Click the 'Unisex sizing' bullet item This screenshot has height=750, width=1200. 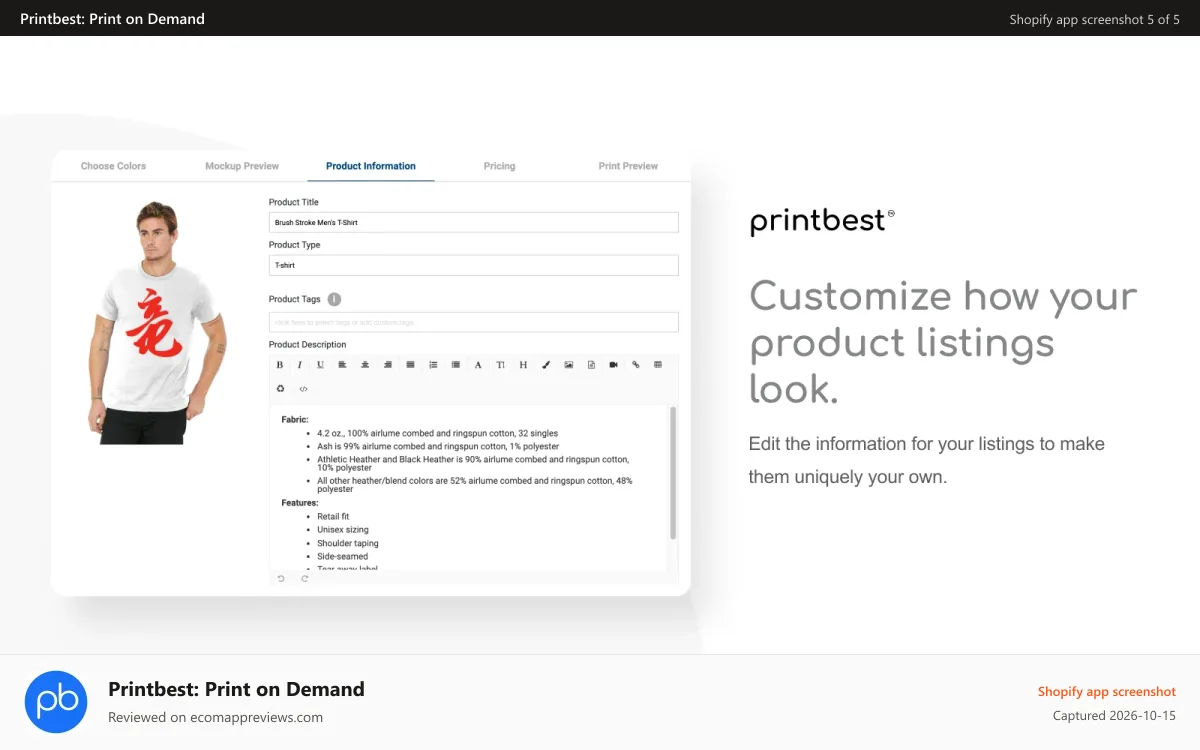click(x=343, y=530)
